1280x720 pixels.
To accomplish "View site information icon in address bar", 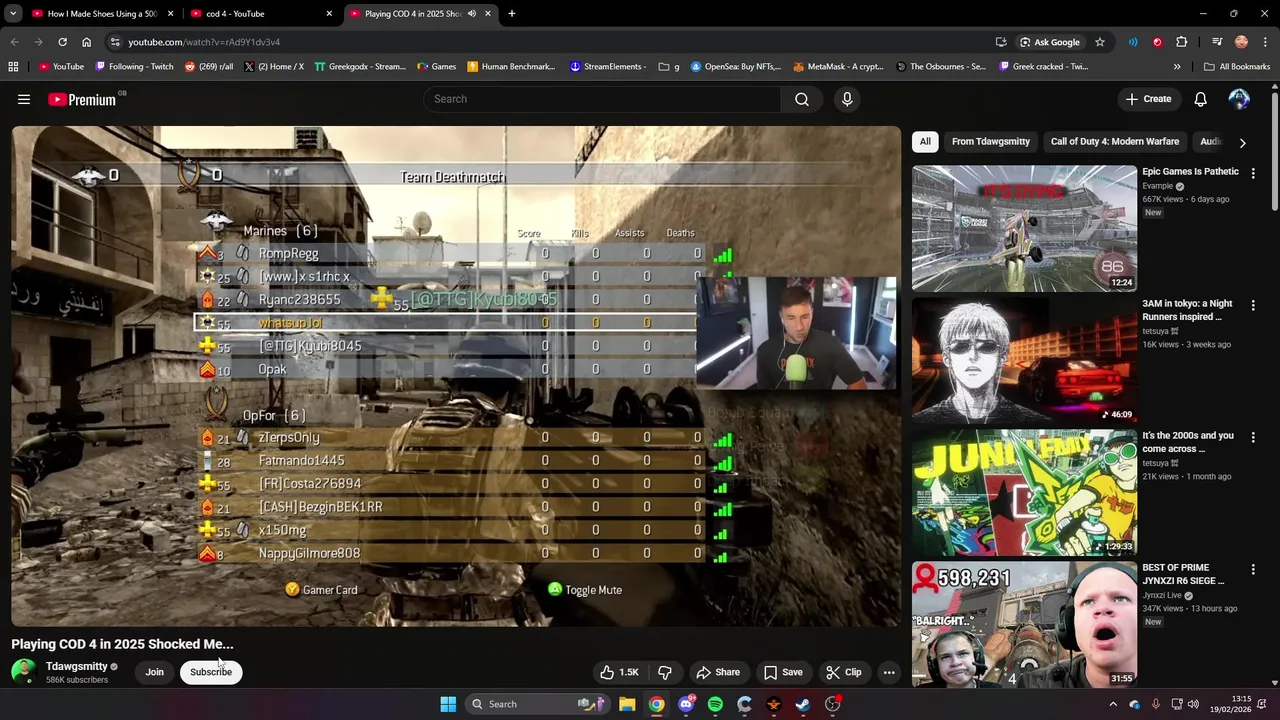I will pos(116,42).
